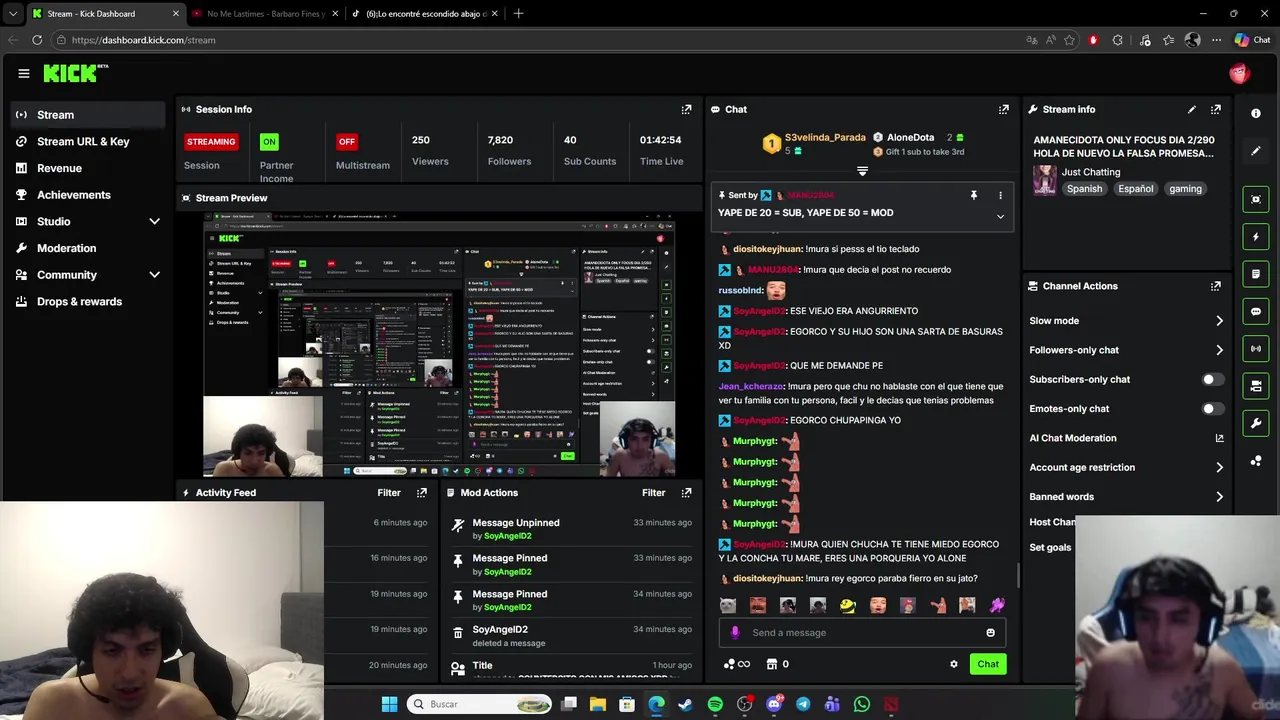Open the info icon in right toolbar
1280x720 pixels.
click(1256, 113)
